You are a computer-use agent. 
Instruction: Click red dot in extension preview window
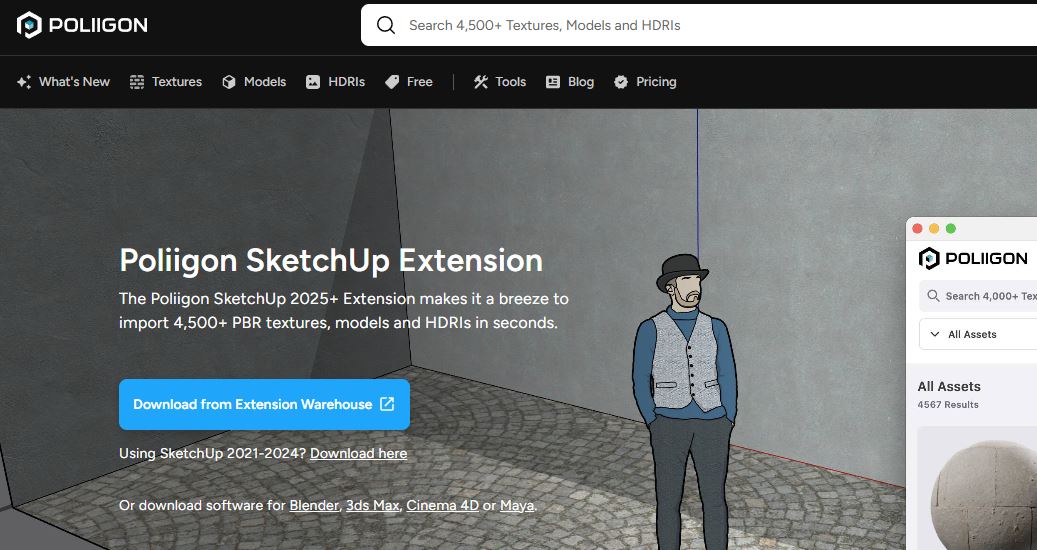coord(917,229)
